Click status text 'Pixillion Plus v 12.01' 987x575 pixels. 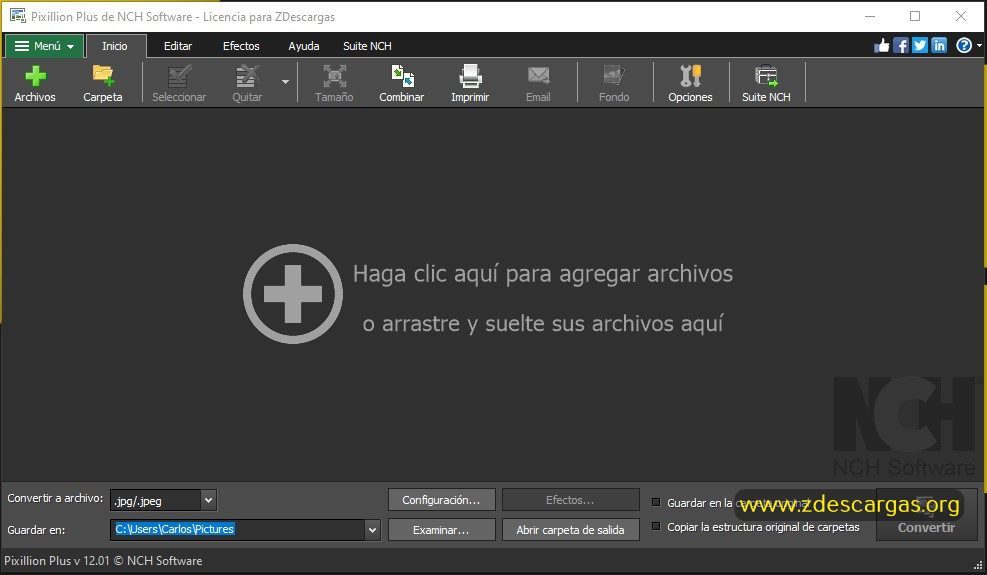coord(57,561)
